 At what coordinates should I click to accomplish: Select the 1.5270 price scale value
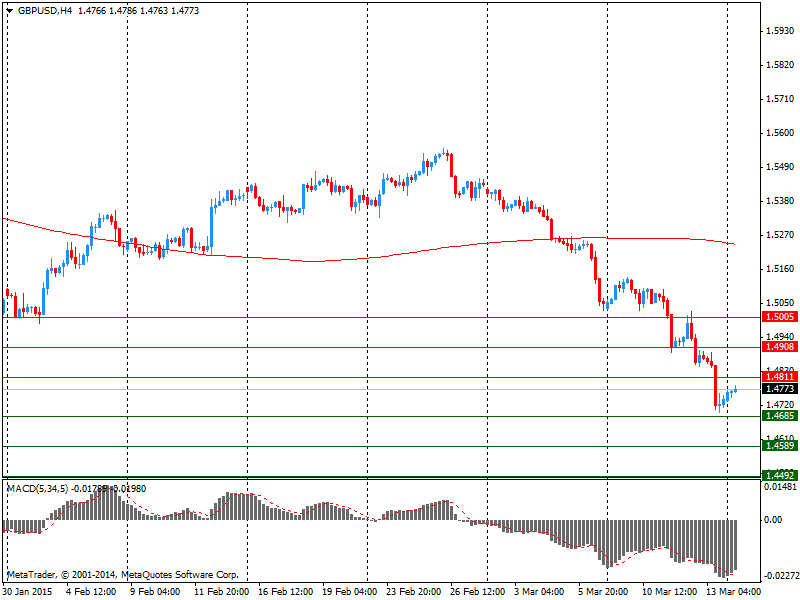tap(780, 235)
